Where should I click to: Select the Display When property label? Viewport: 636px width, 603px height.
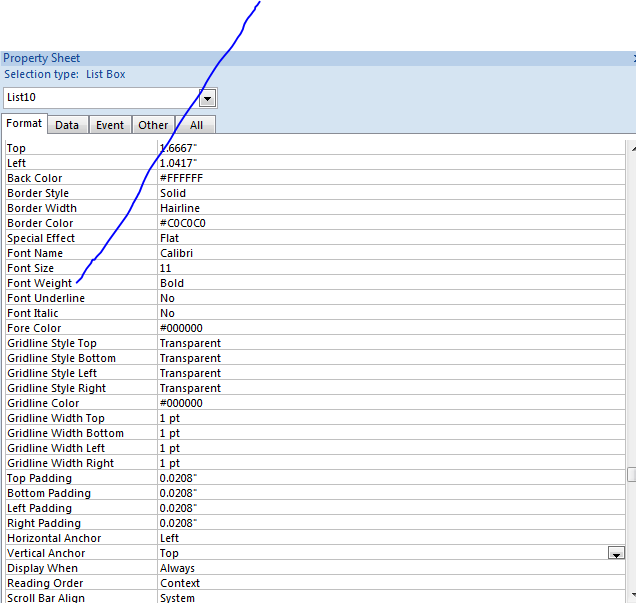coord(42,569)
